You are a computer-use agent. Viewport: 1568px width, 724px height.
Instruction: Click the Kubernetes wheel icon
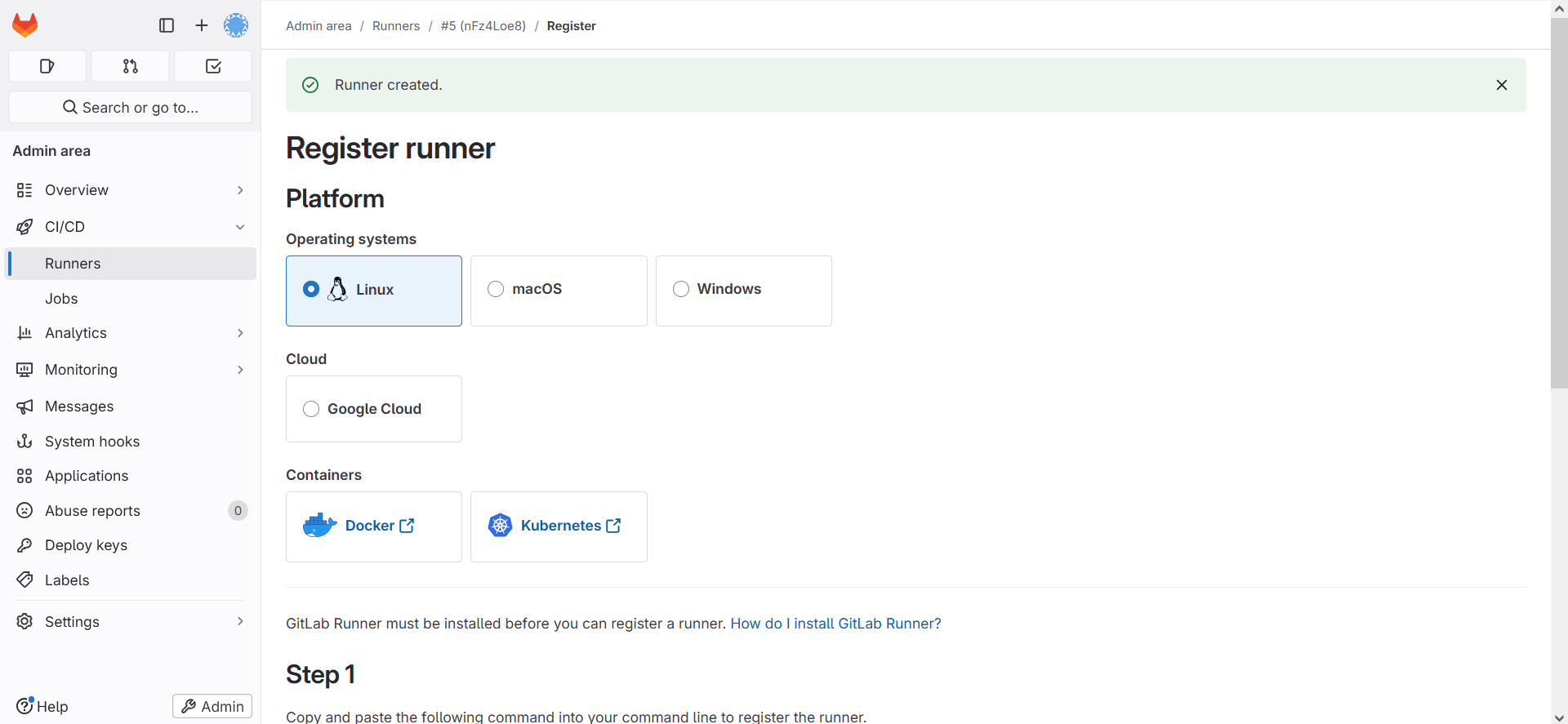(500, 526)
